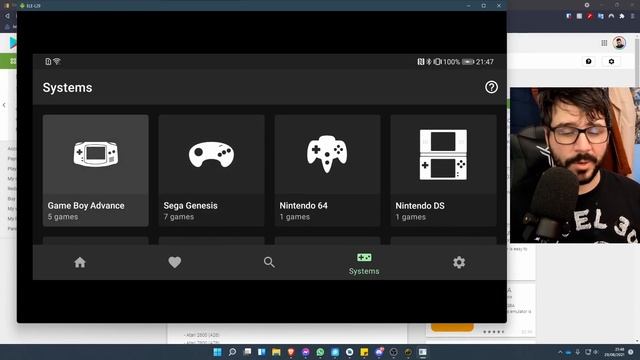This screenshot has width=640, height=360.
Task: Click the SIM card status icon
Action: point(48,62)
